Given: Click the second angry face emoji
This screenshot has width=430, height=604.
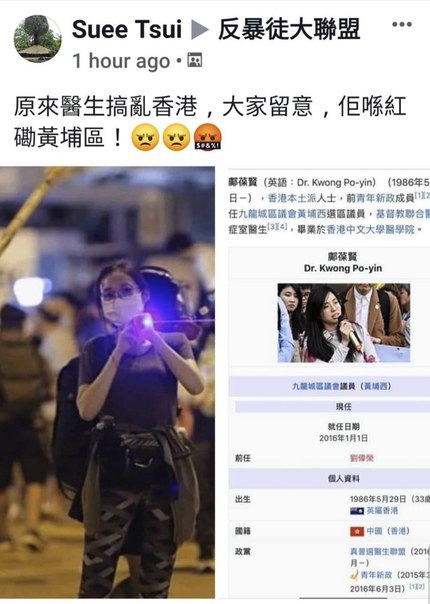Looking at the screenshot, I should pyautogui.click(x=176, y=137).
